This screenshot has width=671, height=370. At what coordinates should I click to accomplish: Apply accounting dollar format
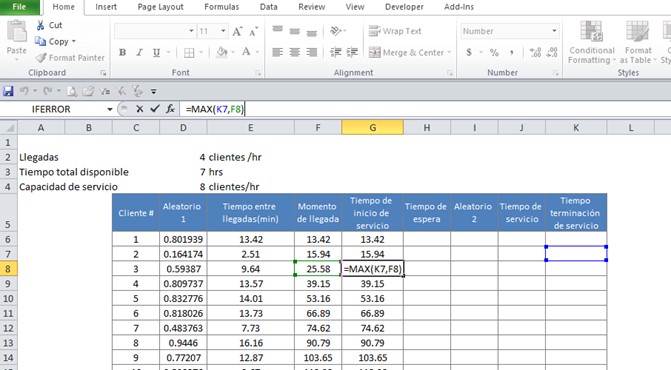pos(469,52)
